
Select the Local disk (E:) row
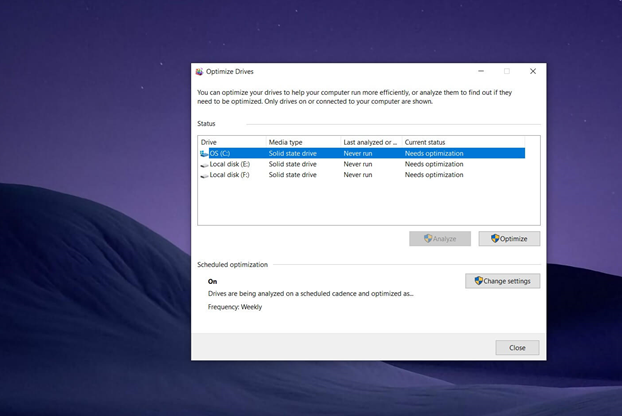coord(363,164)
